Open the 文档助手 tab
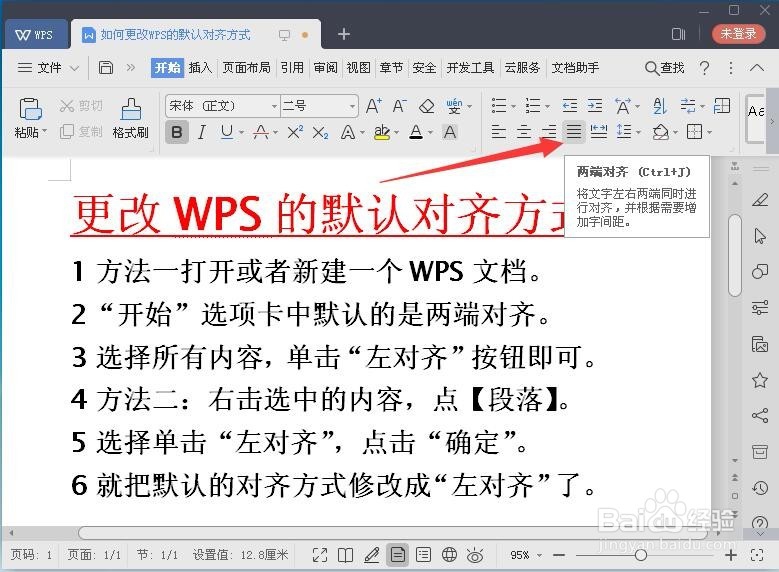Image resolution: width=779 pixels, height=572 pixels. pos(575,68)
